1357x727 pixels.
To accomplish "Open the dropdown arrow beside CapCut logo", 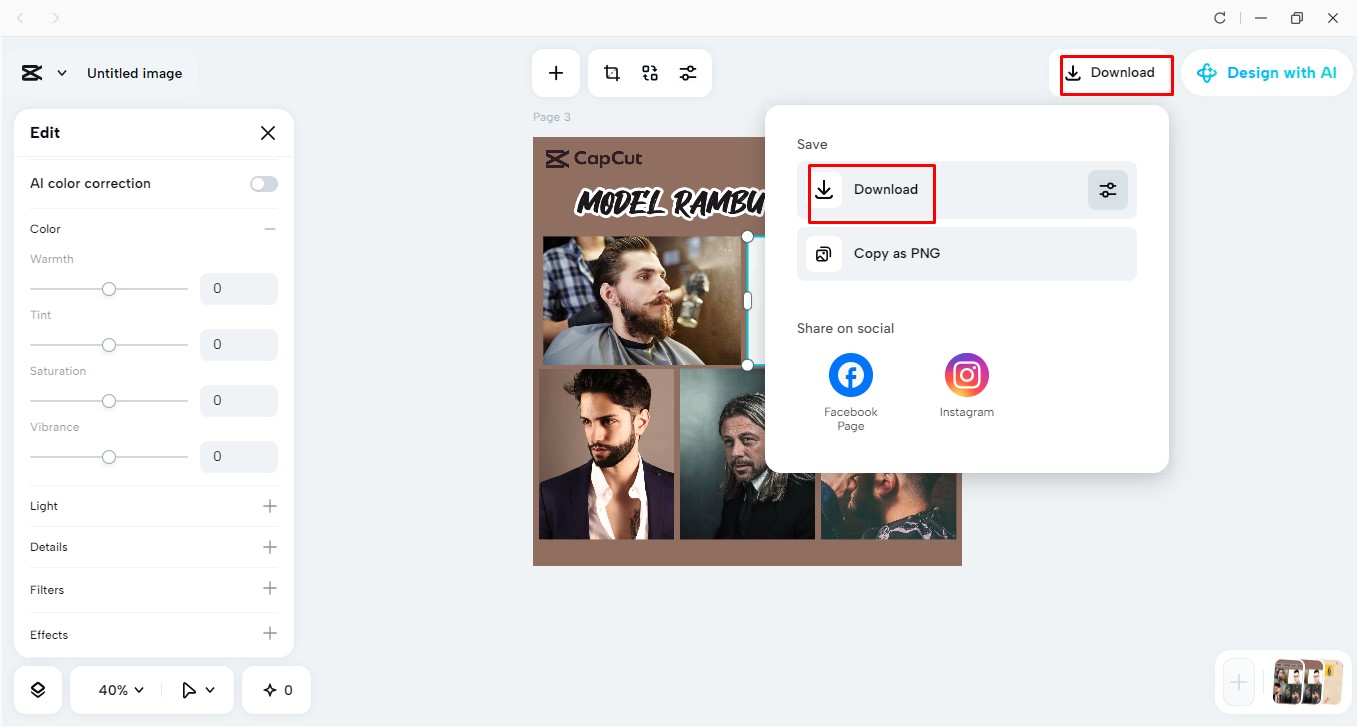I will [x=62, y=73].
